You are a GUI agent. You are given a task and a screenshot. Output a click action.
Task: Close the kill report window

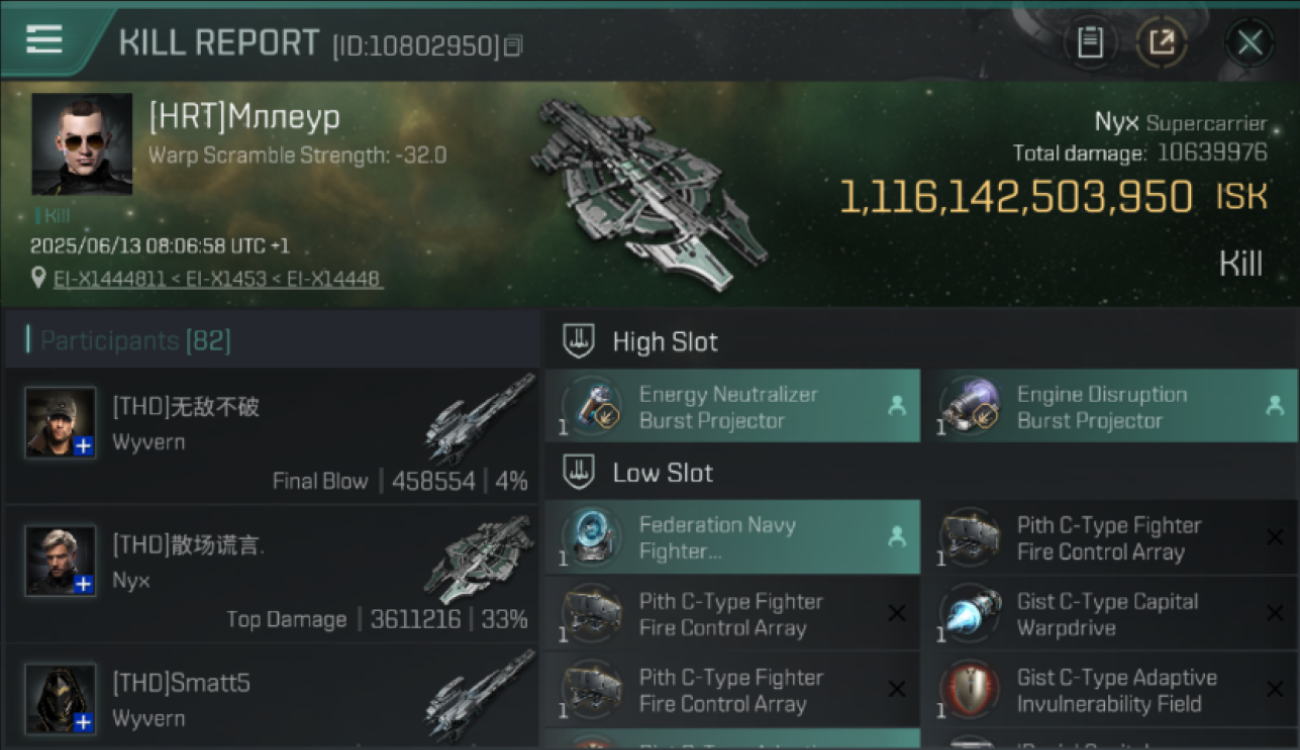tap(1249, 42)
